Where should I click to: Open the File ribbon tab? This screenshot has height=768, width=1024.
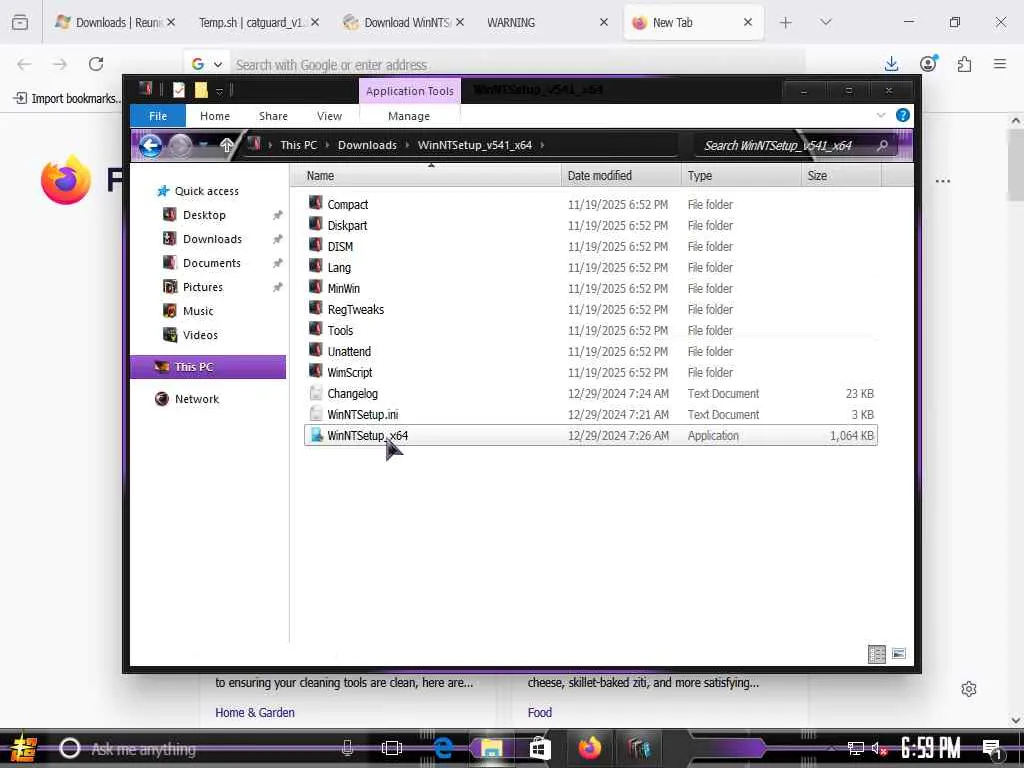point(158,116)
